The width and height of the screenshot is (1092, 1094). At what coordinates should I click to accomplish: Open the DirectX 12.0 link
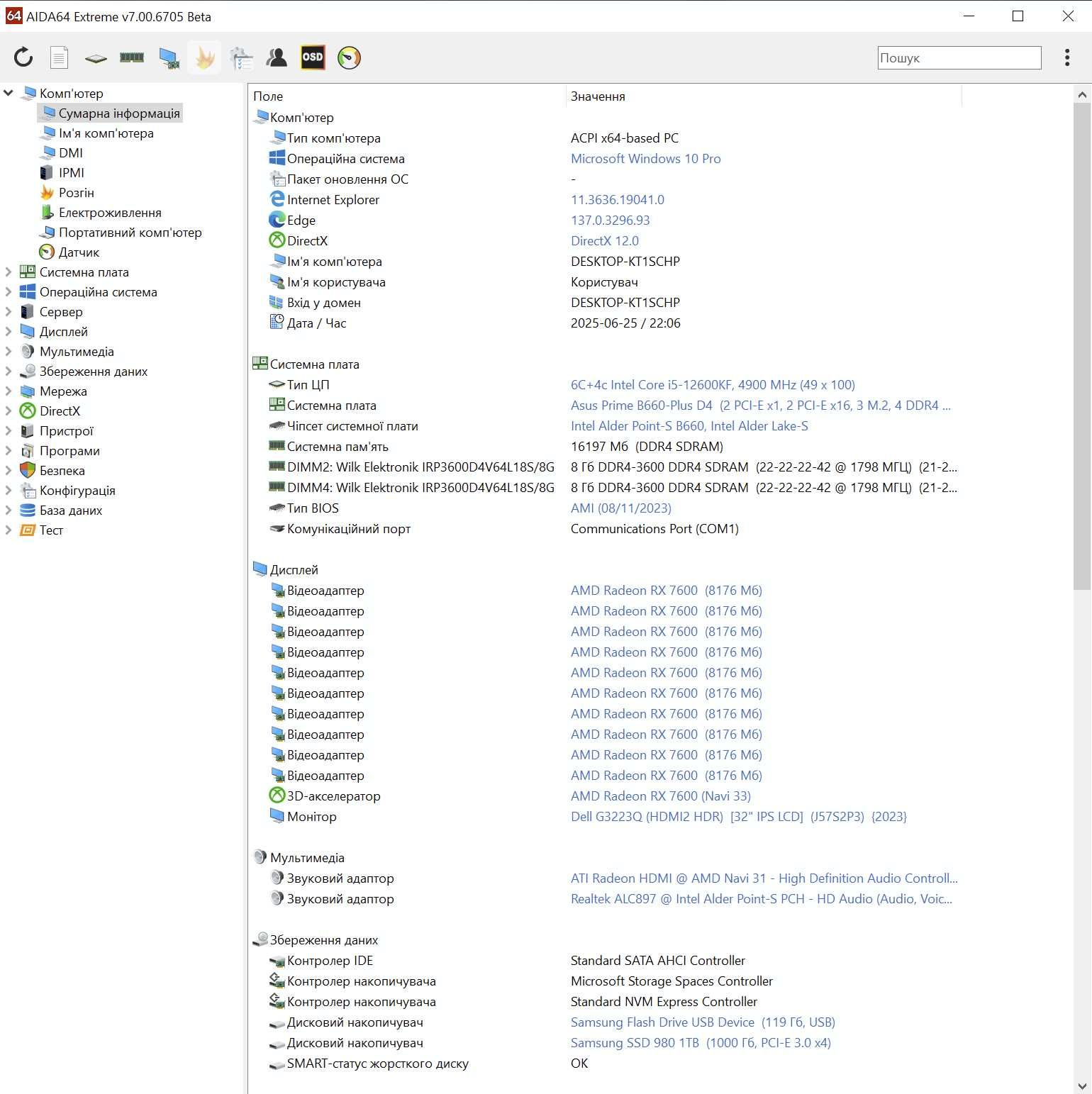tap(605, 240)
